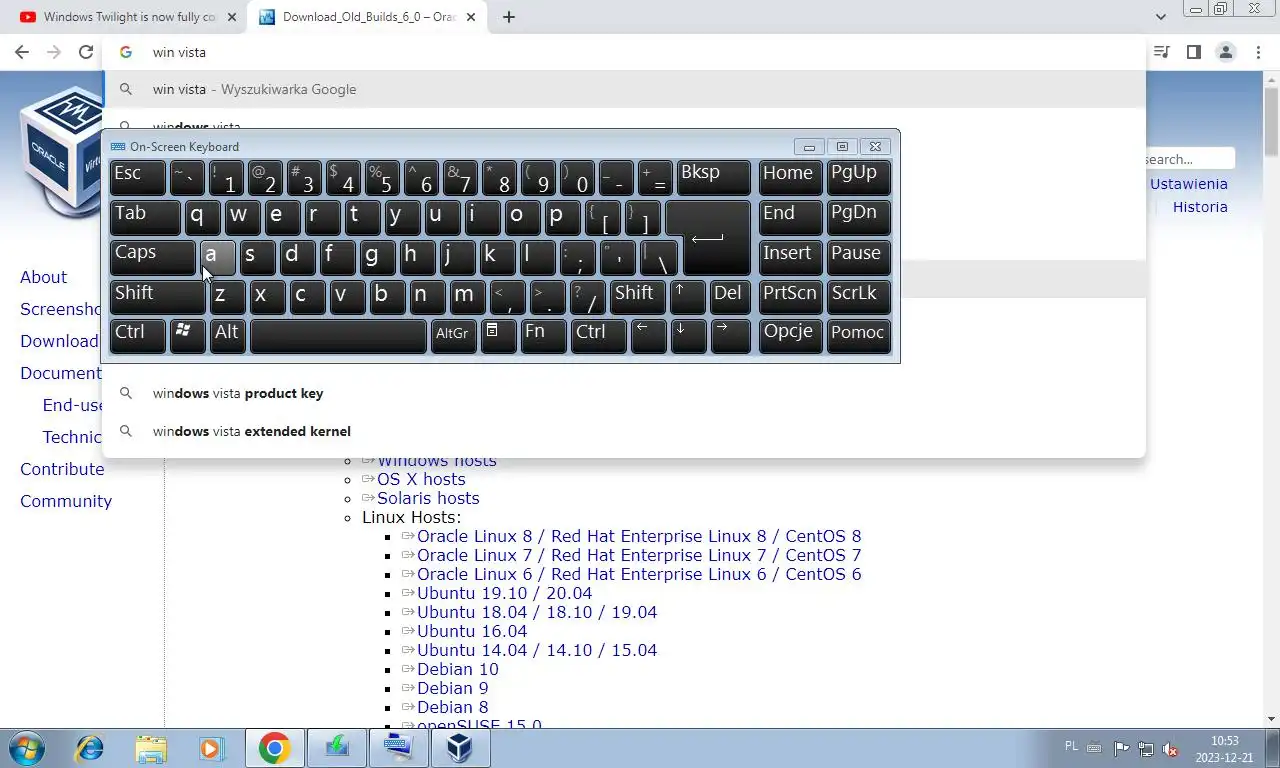1280x768 pixels.
Task: Open the Solaris hosts download link
Action: [x=428, y=498]
